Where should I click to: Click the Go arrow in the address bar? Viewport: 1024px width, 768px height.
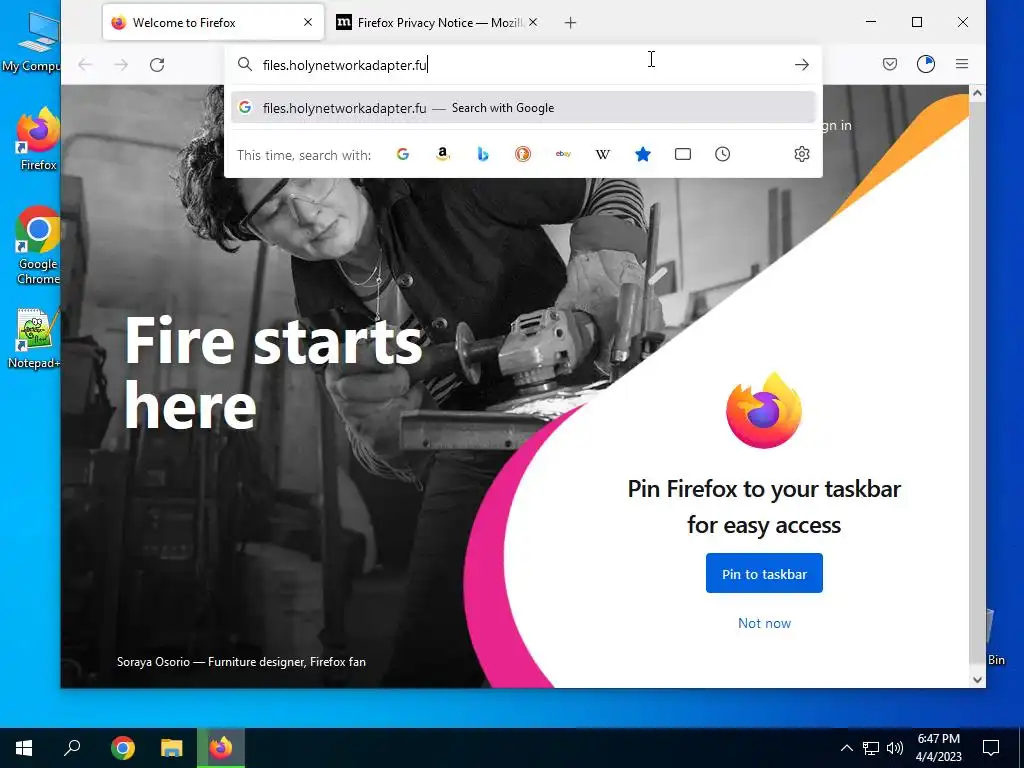tap(801, 65)
